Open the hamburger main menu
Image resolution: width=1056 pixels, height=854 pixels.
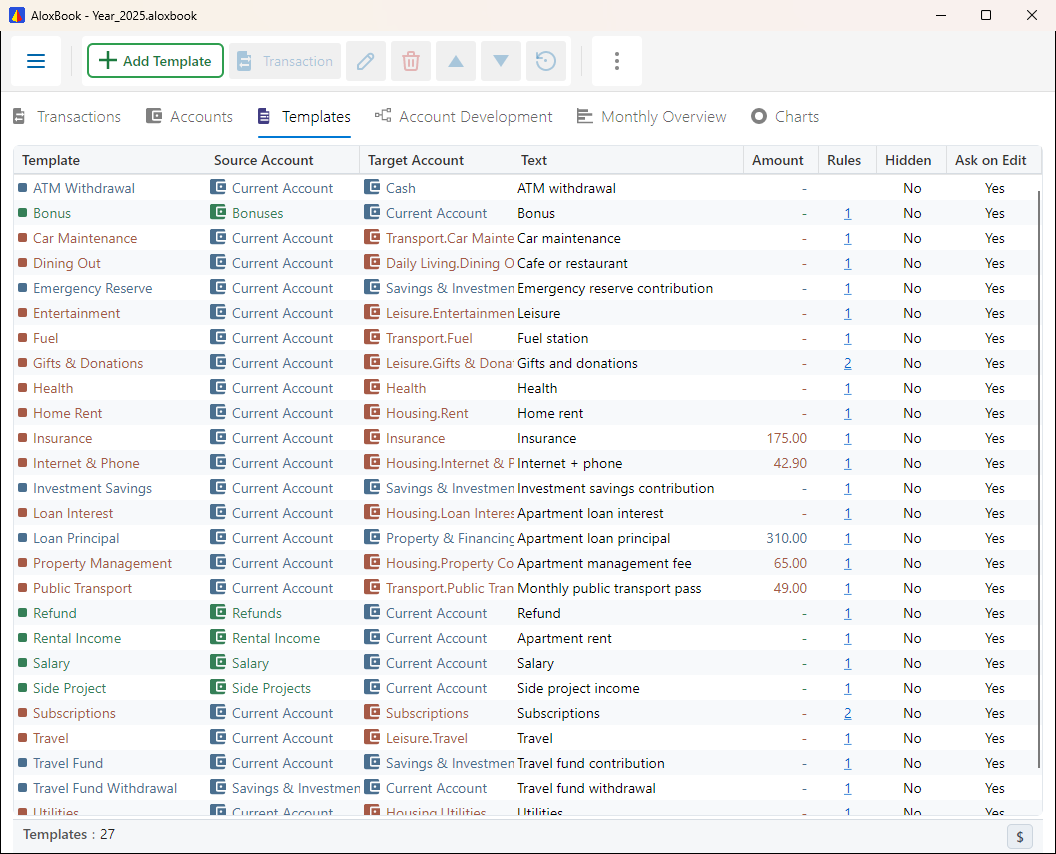tap(36, 61)
